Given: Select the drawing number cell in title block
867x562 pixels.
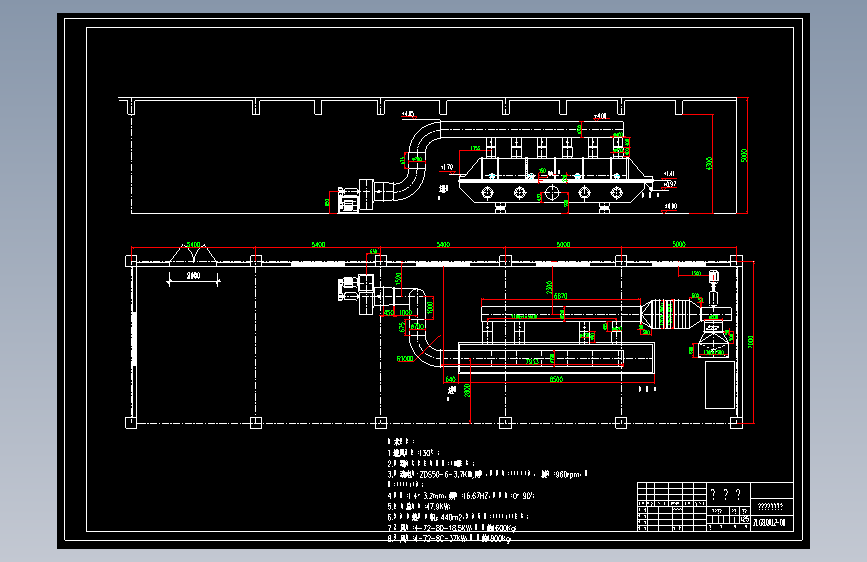Looking at the screenshot, I should coord(770,522).
